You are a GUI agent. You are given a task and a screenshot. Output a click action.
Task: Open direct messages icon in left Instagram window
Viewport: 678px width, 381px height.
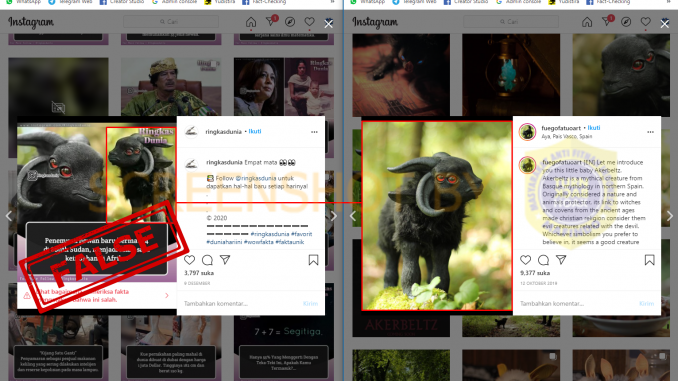pyautogui.click(x=271, y=21)
